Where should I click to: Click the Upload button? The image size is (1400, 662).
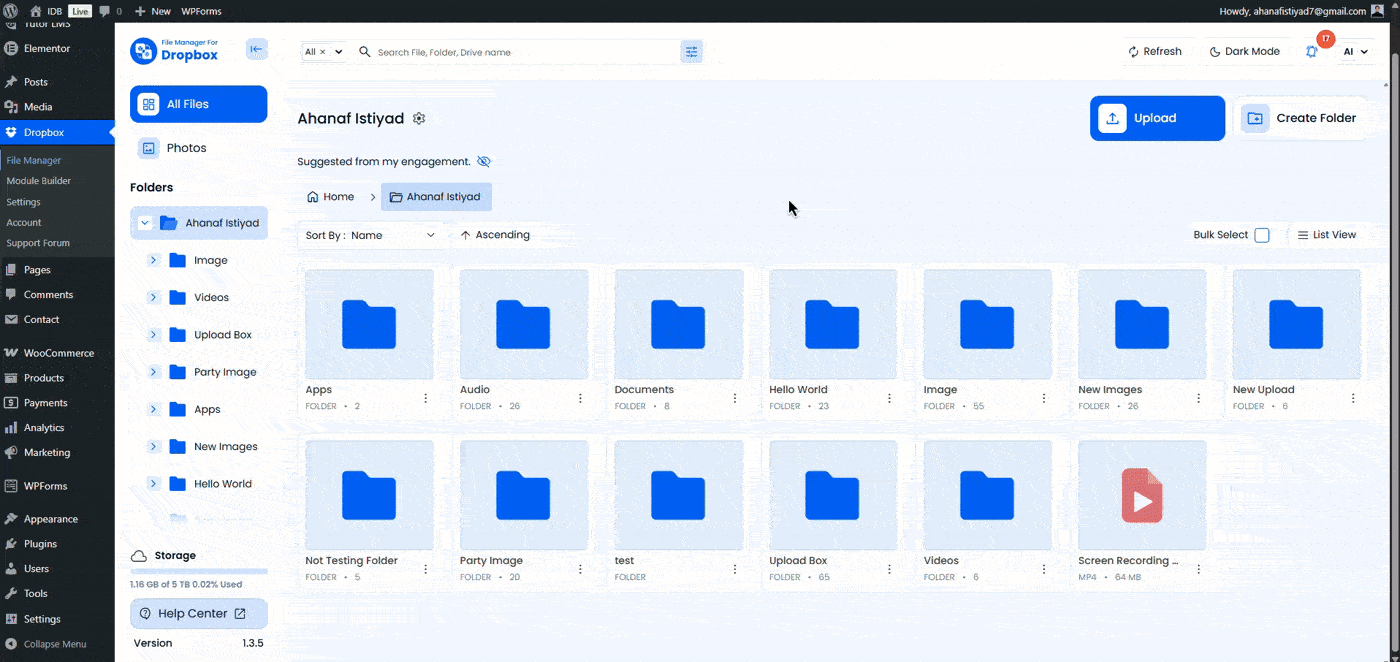pyautogui.click(x=1157, y=118)
